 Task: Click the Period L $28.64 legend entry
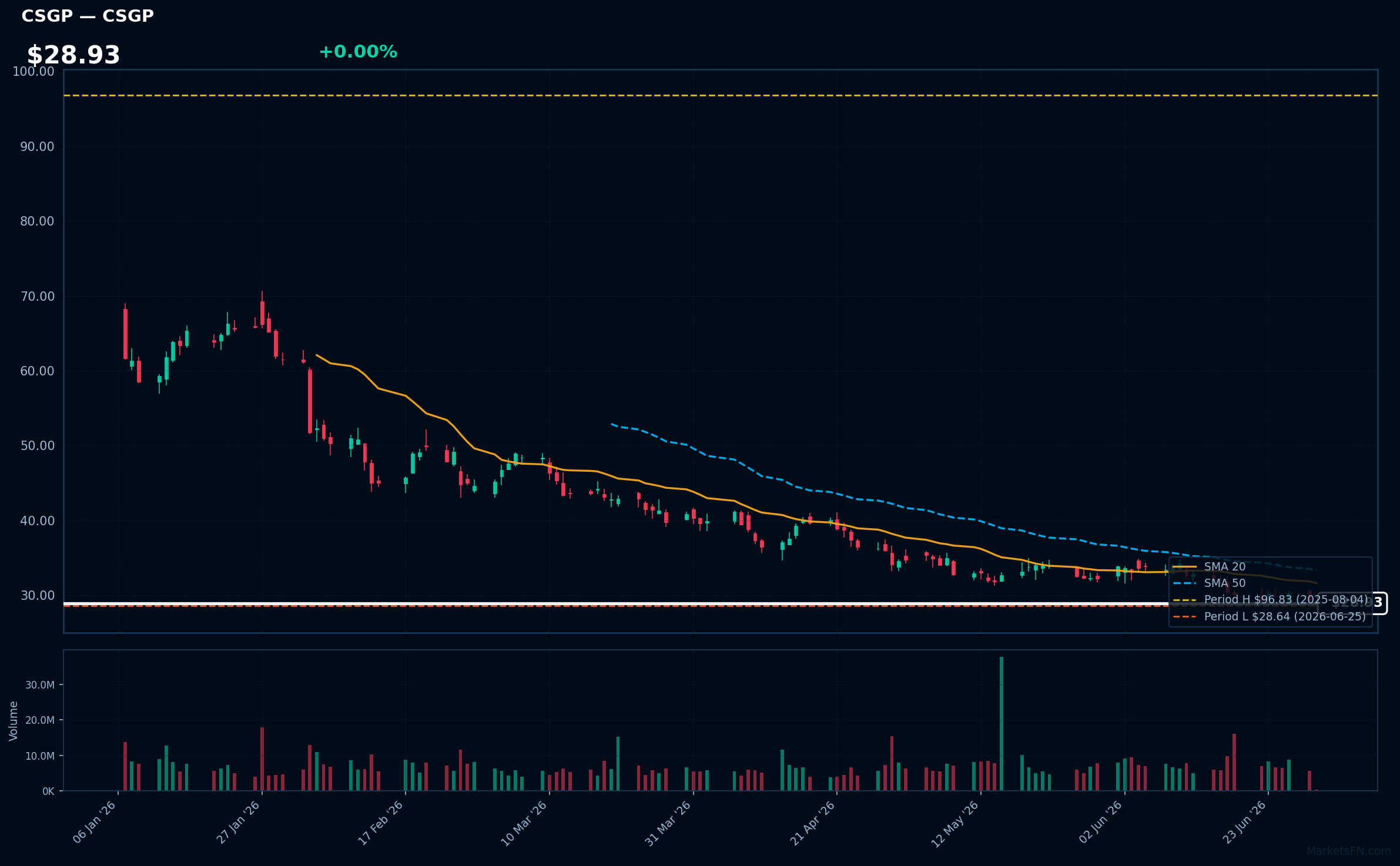click(x=1270, y=616)
